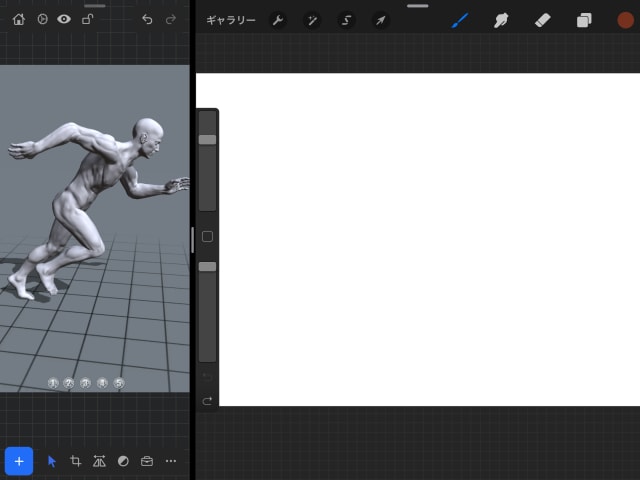Select the crop tool
This screenshot has height=480, width=640.
pyautogui.click(x=76, y=461)
